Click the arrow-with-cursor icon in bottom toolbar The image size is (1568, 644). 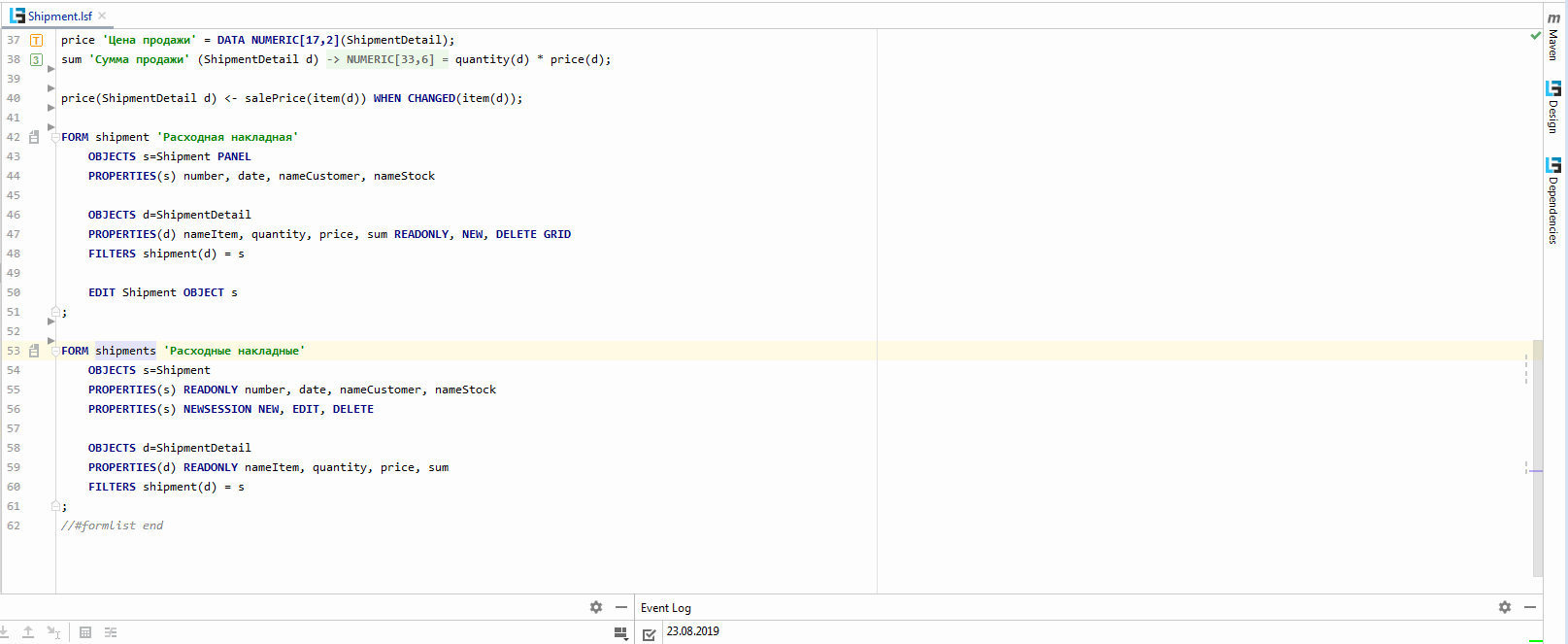(x=53, y=632)
